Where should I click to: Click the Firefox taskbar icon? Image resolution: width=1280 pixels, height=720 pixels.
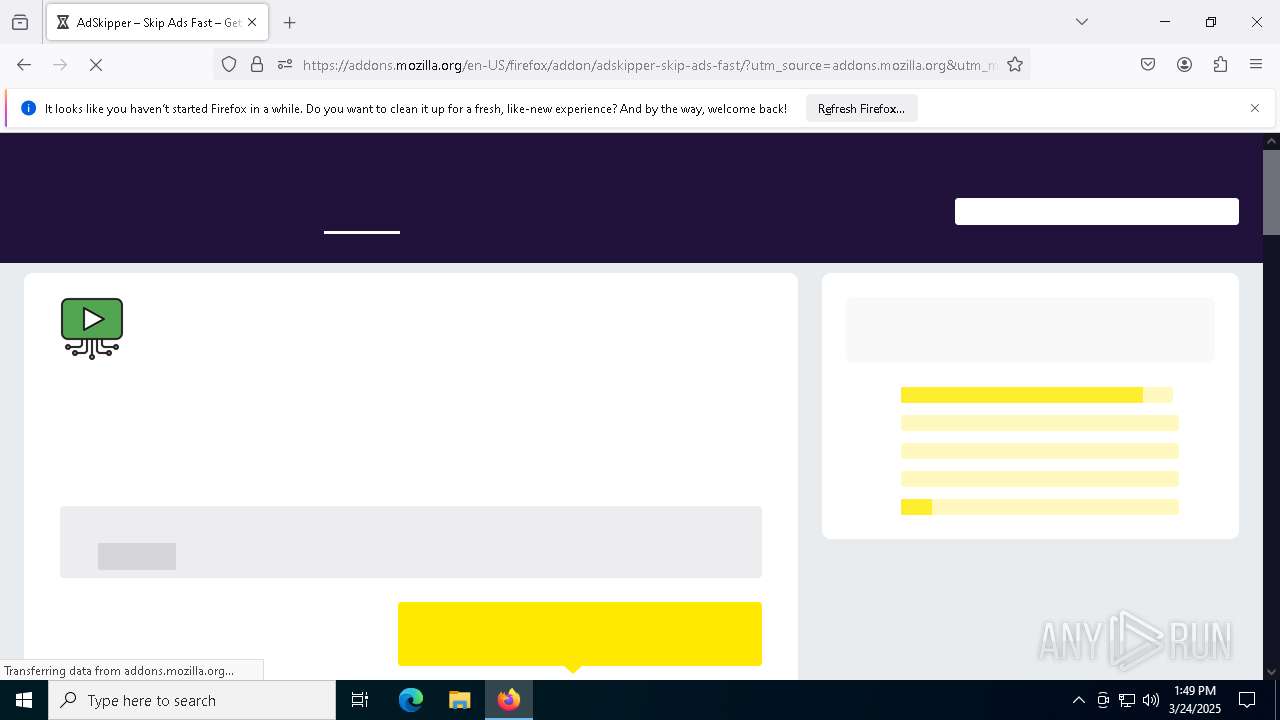509,700
